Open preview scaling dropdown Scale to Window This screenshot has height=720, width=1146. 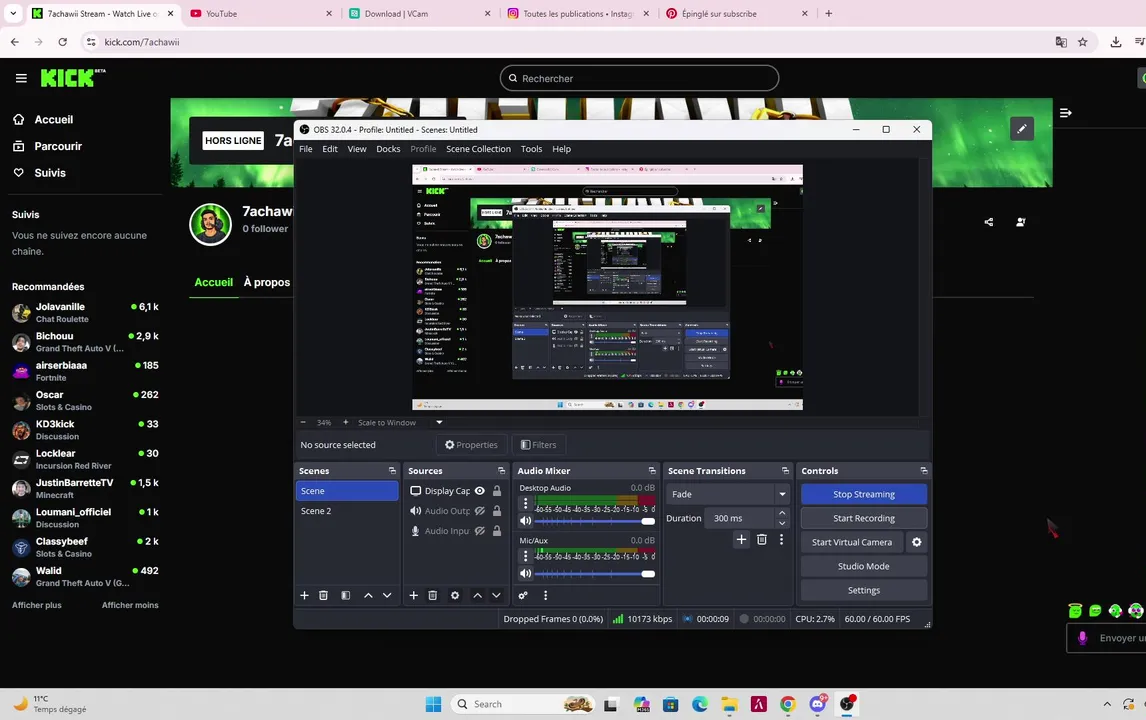coord(401,422)
